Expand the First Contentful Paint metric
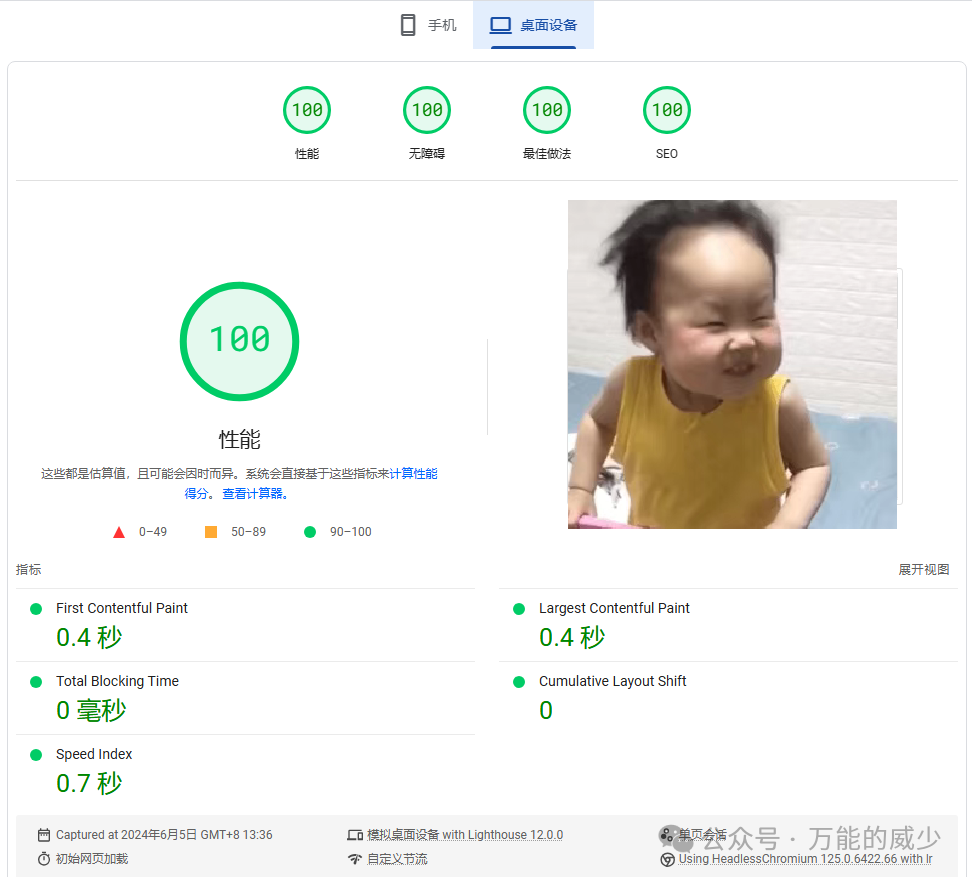The image size is (972, 877). (122, 608)
